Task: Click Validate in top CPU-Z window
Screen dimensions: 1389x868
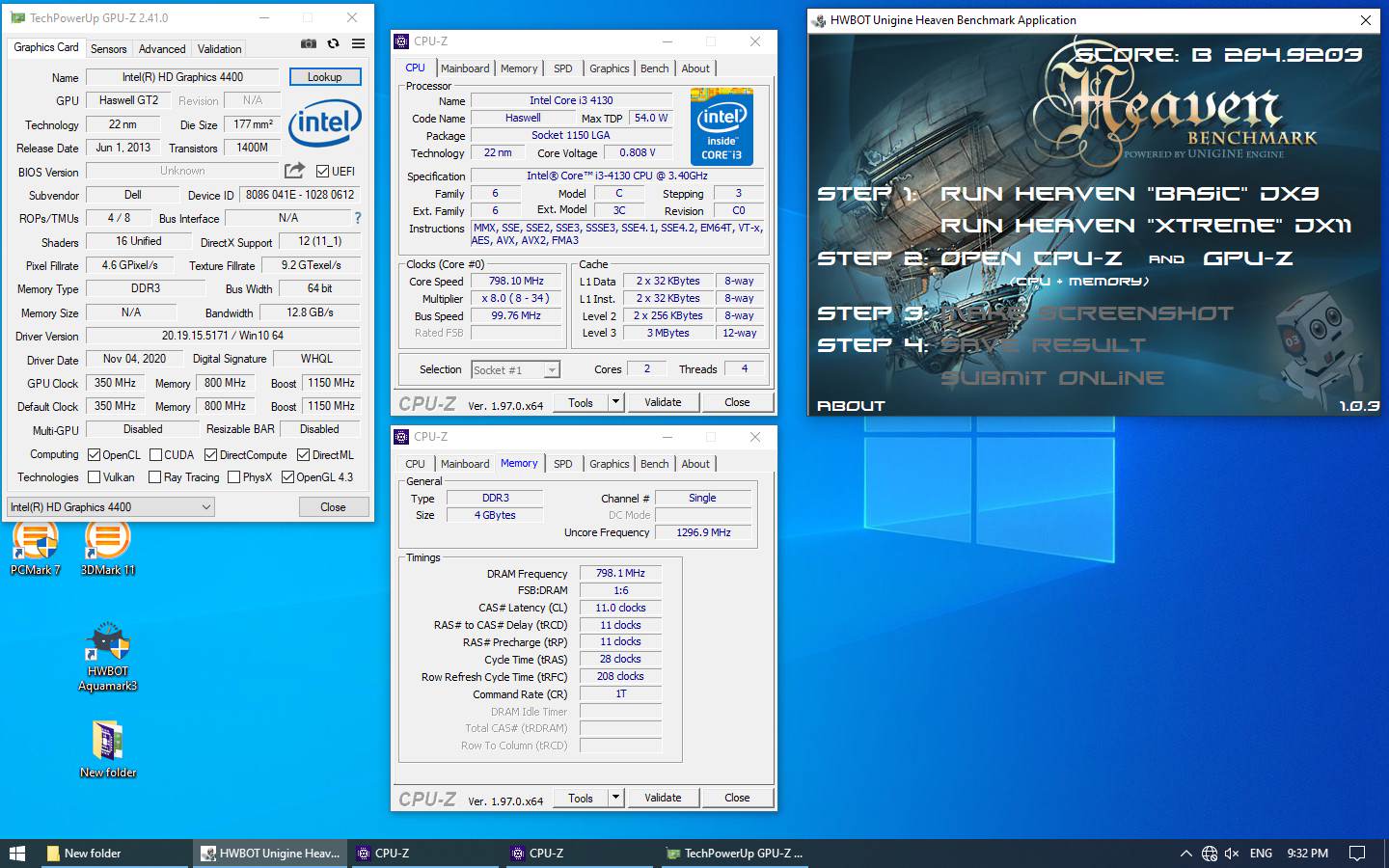Action: tap(663, 402)
